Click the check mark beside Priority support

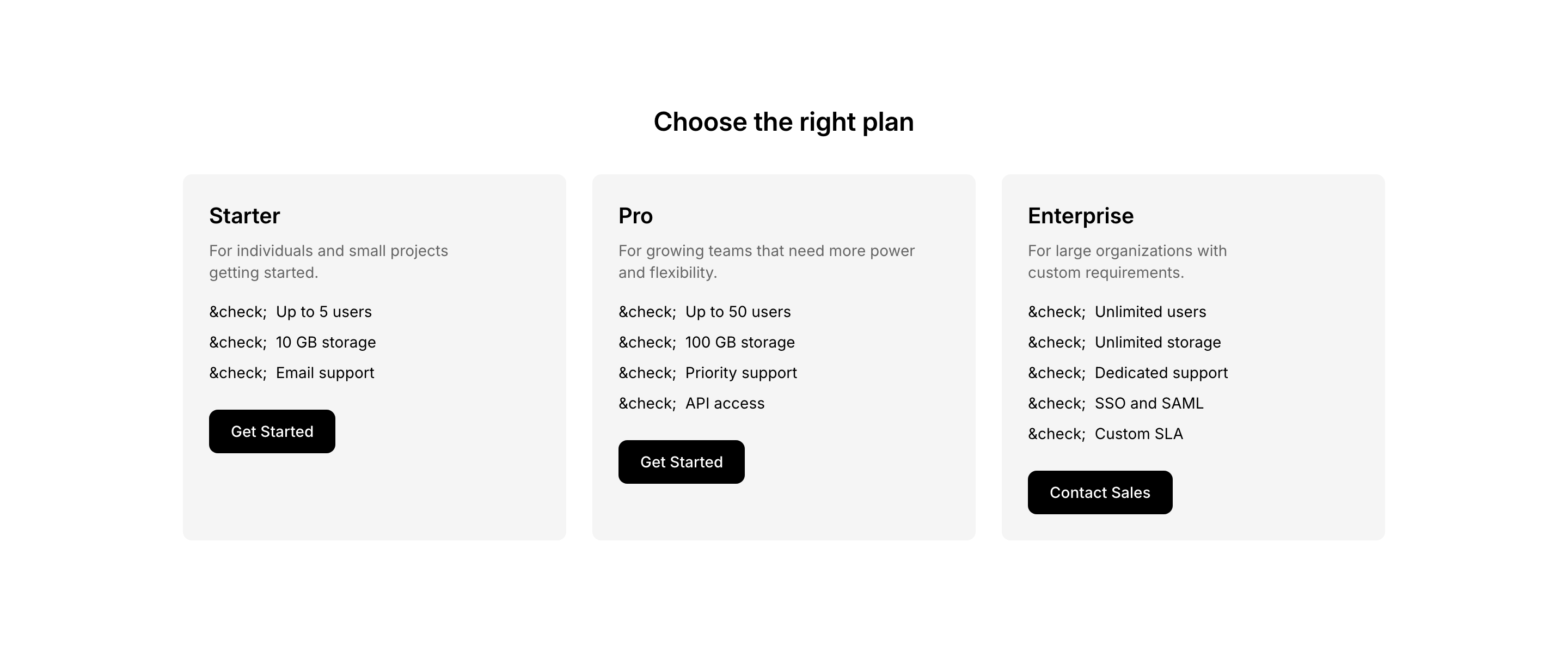click(x=647, y=373)
